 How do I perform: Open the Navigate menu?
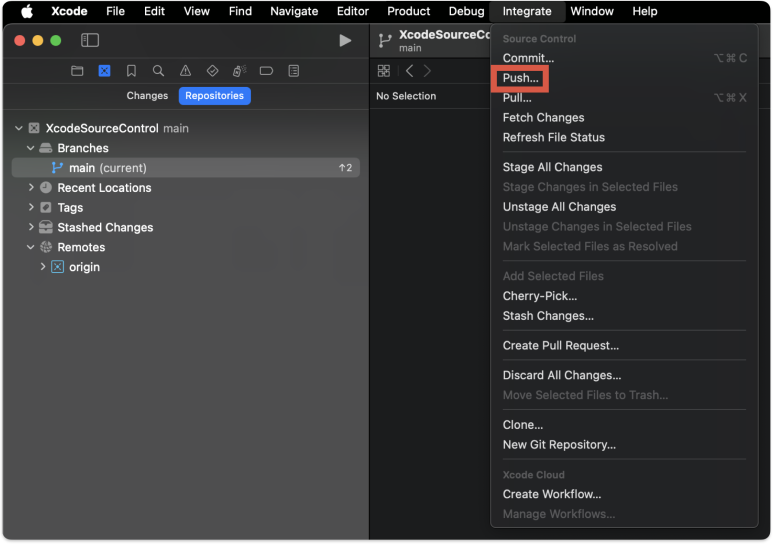(x=294, y=11)
